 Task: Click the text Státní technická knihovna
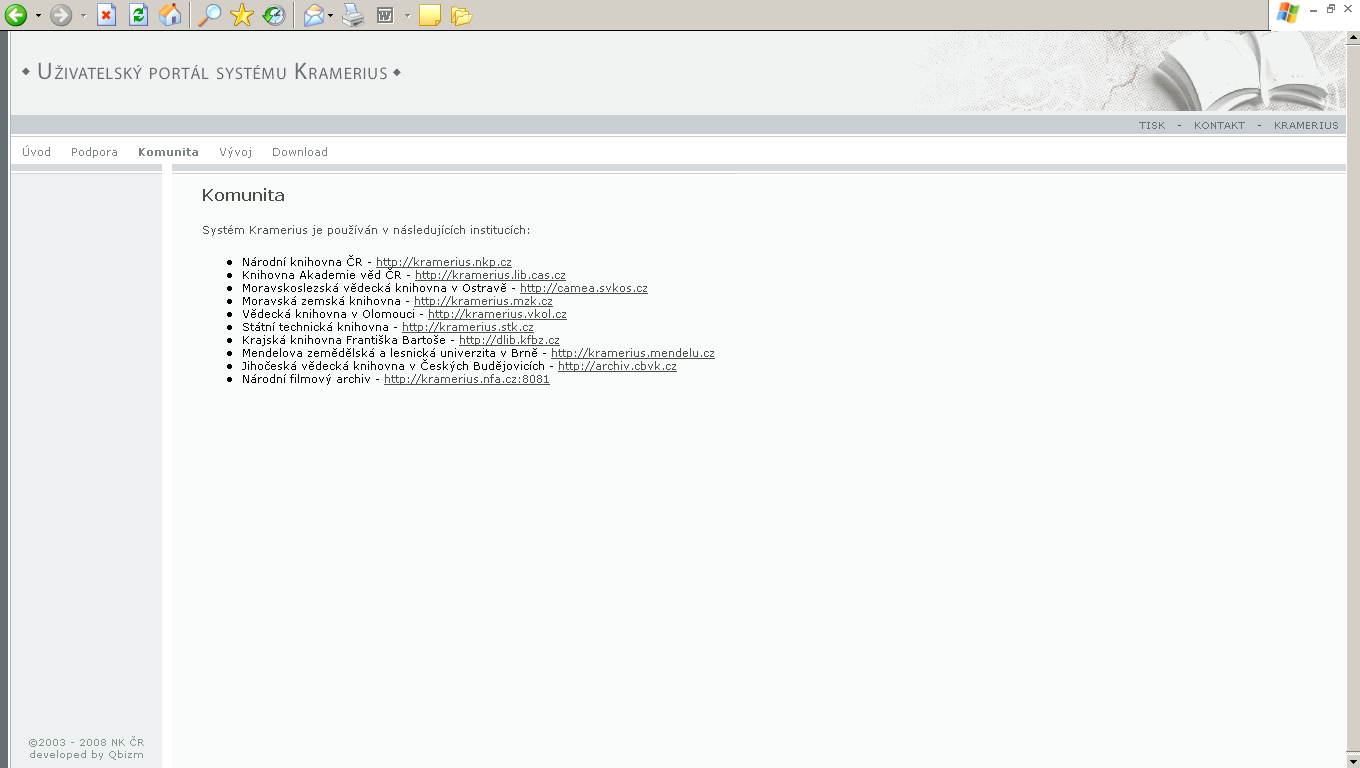(315, 327)
